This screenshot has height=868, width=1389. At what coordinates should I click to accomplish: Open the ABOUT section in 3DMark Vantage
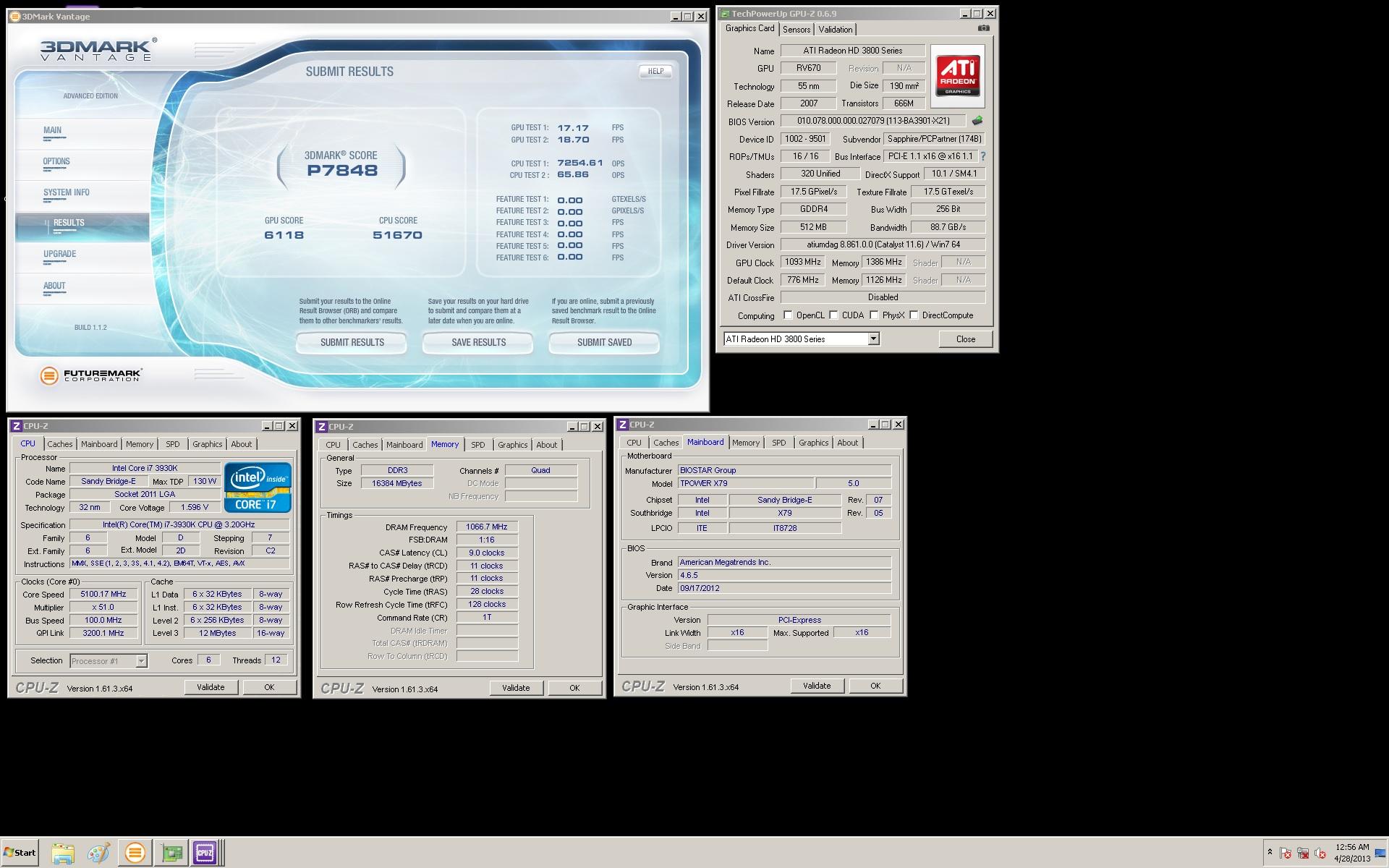pyautogui.click(x=54, y=286)
